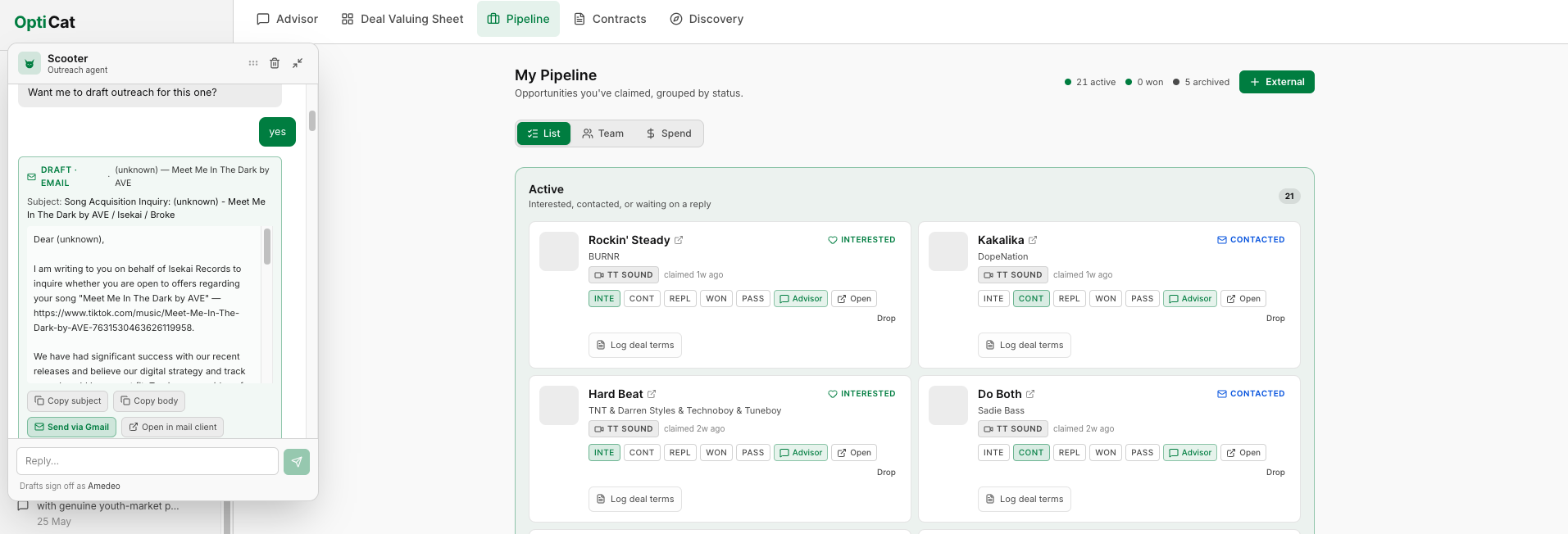Log deal terms for Hard Beat
1568x534 pixels.
[635, 500]
